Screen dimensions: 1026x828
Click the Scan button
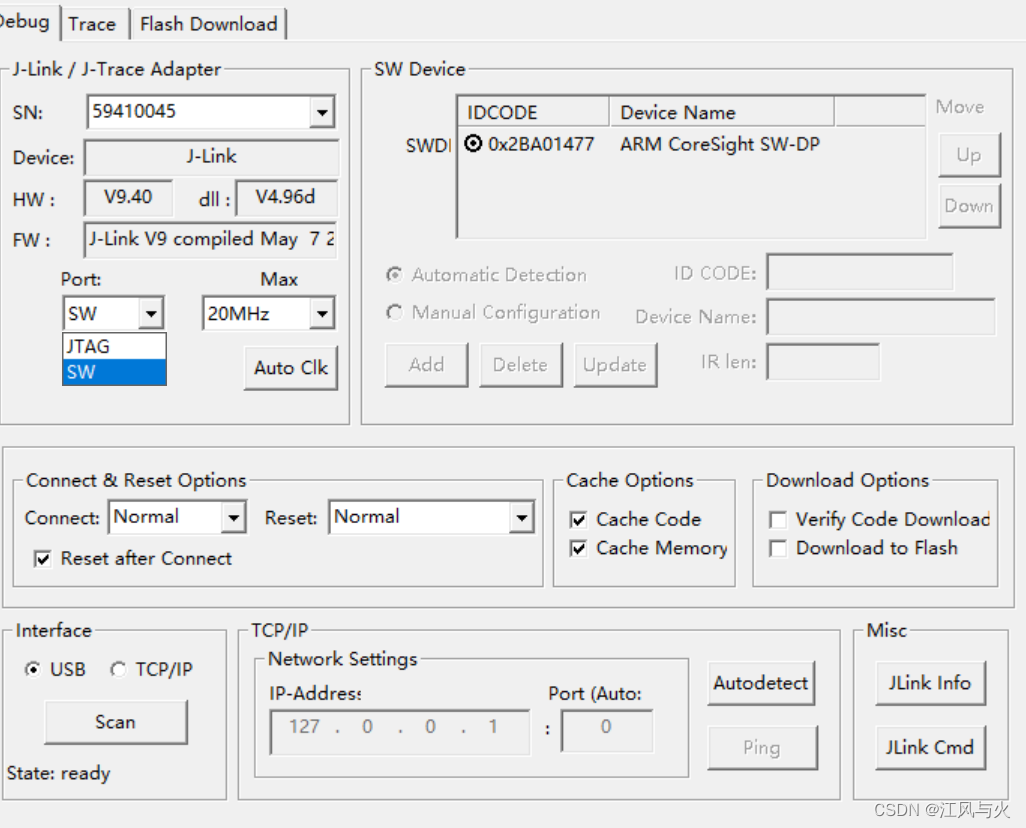click(x=115, y=722)
